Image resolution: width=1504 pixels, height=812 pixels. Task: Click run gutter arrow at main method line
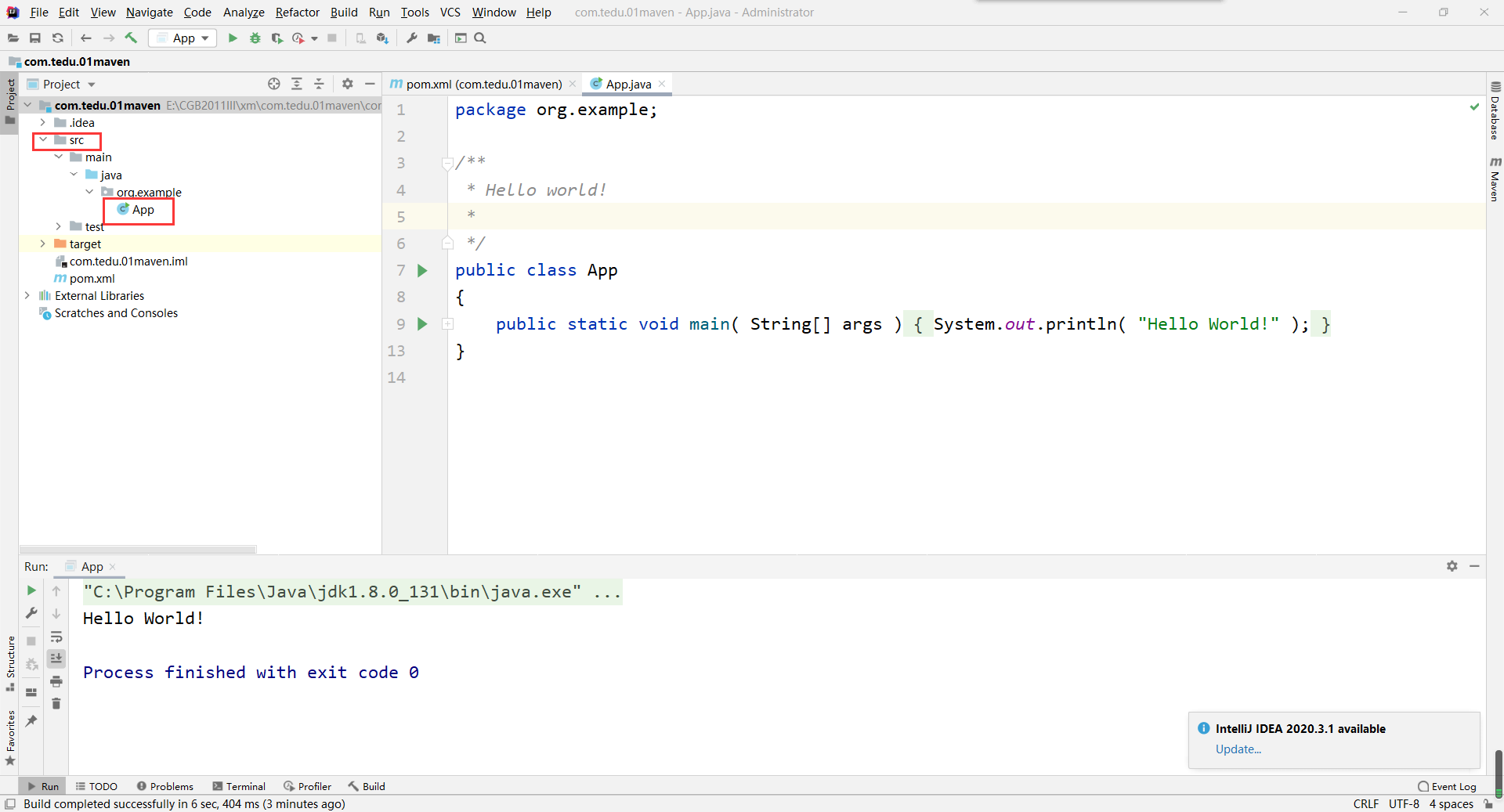(422, 324)
